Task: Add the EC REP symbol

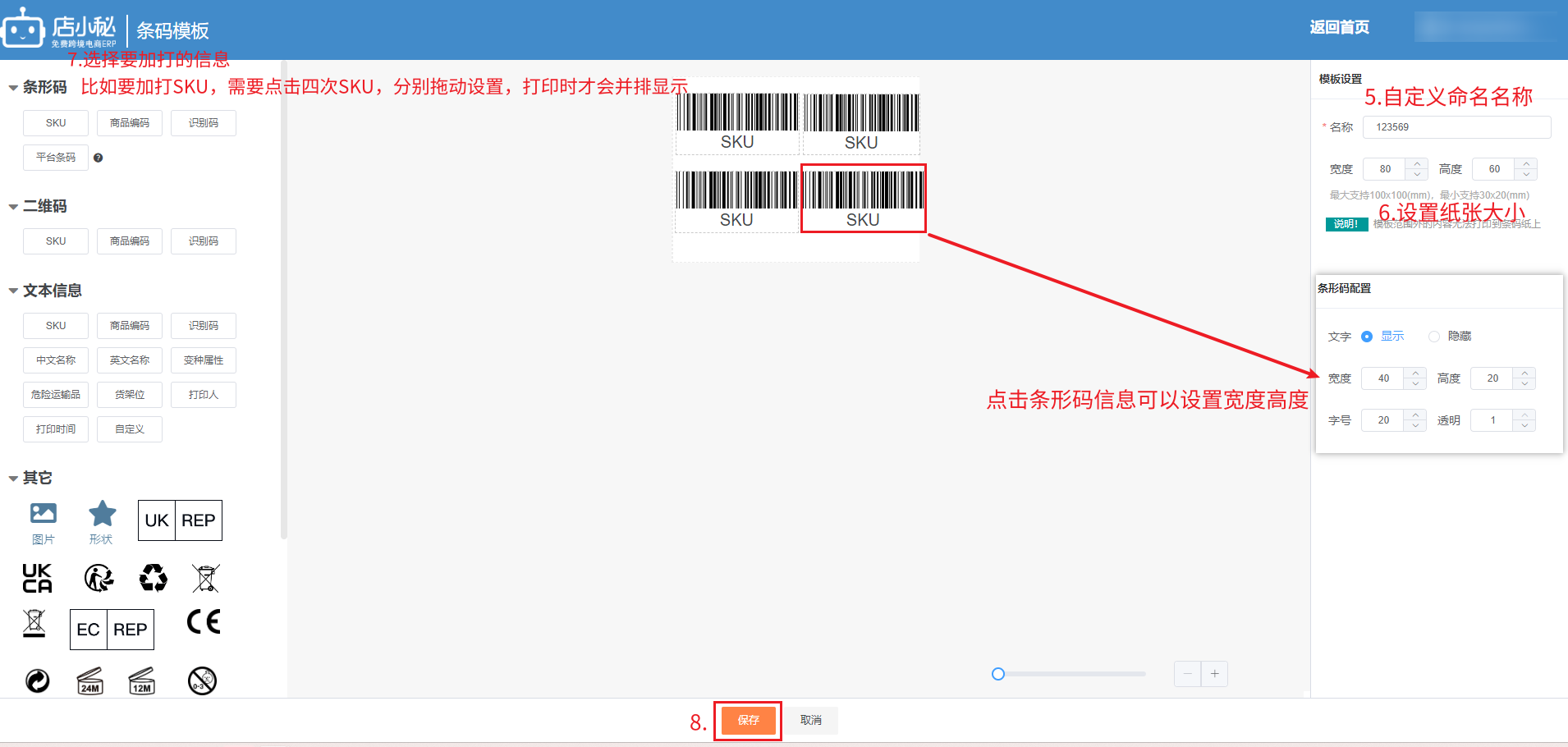Action: [x=112, y=630]
